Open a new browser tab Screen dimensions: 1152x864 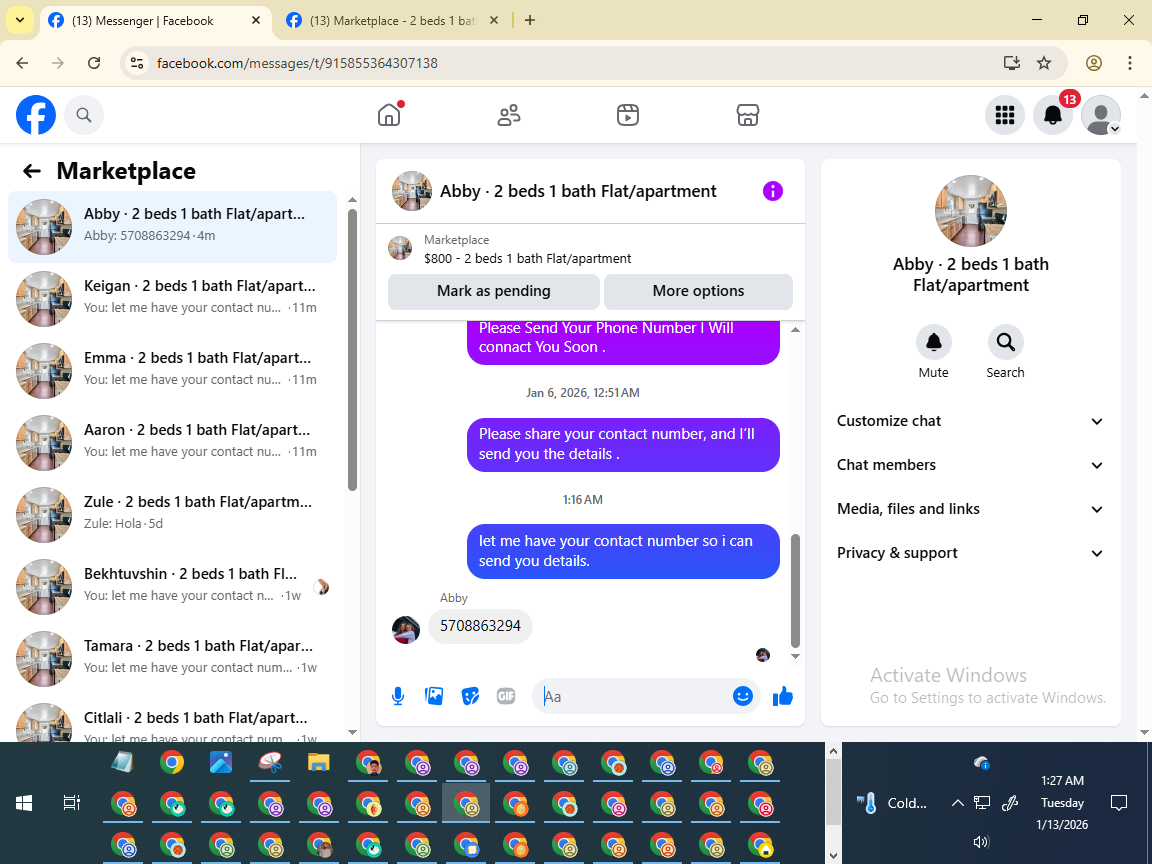[x=530, y=21]
